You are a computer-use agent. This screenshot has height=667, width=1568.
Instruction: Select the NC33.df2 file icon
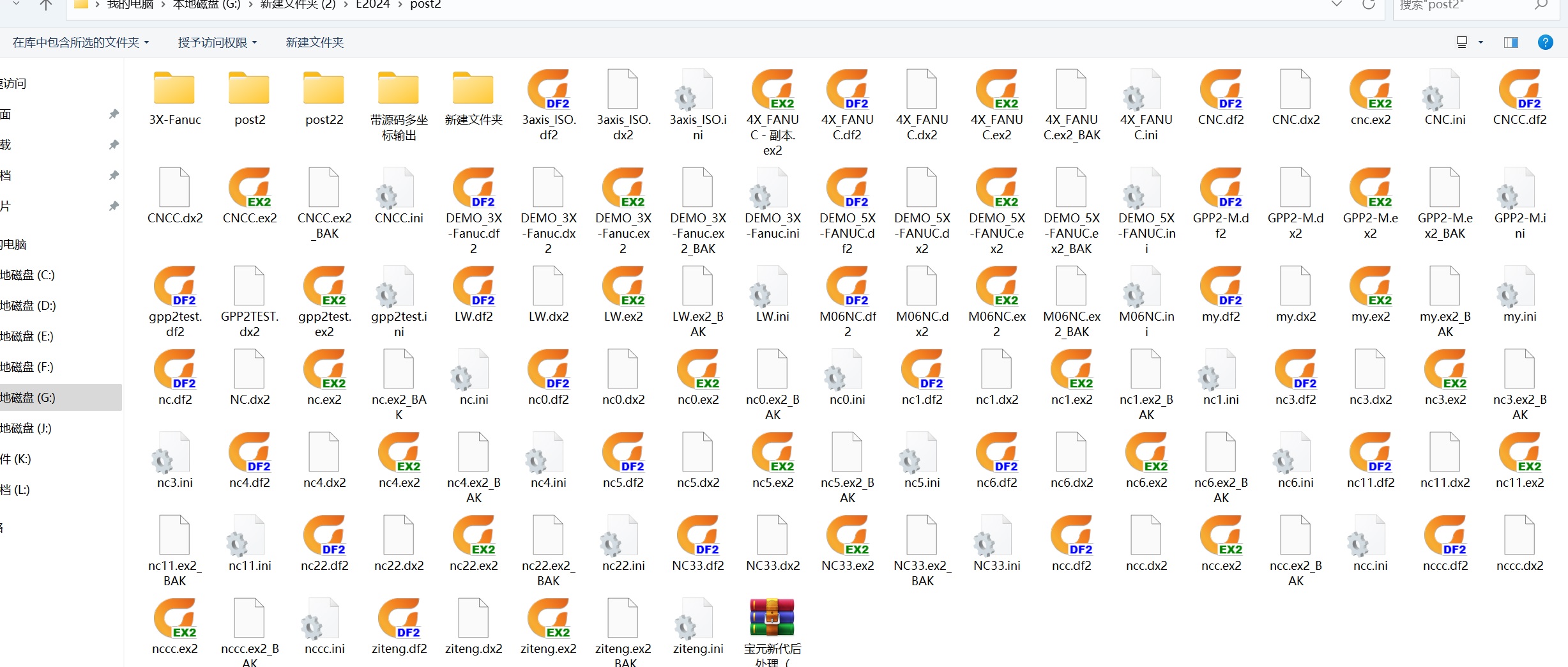pos(698,535)
